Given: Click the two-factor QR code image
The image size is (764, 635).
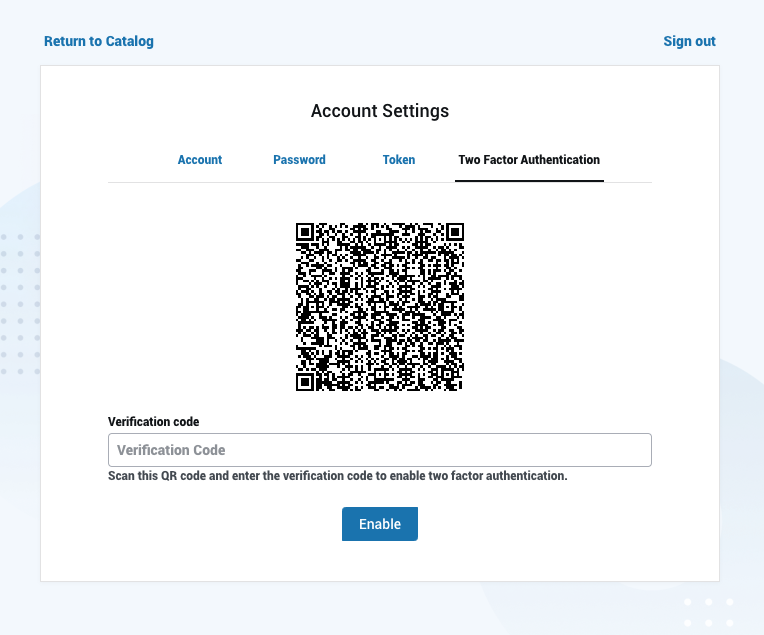Looking at the screenshot, I should pyautogui.click(x=380, y=307).
